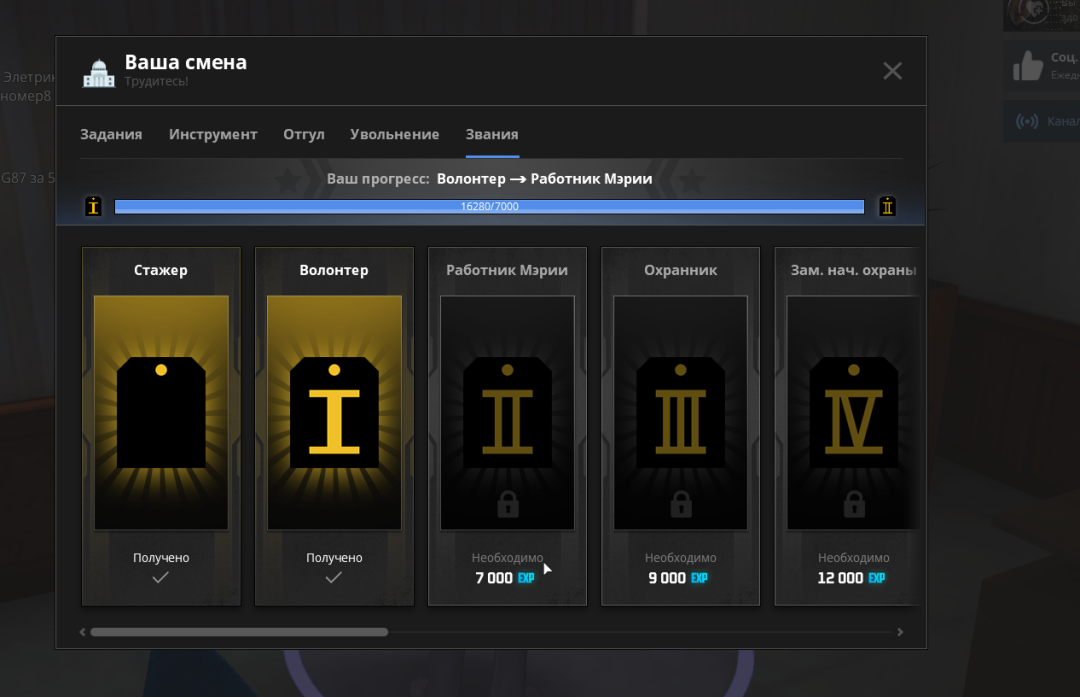Switch to the Инструмент tab
The image size is (1080, 697).
(x=213, y=134)
